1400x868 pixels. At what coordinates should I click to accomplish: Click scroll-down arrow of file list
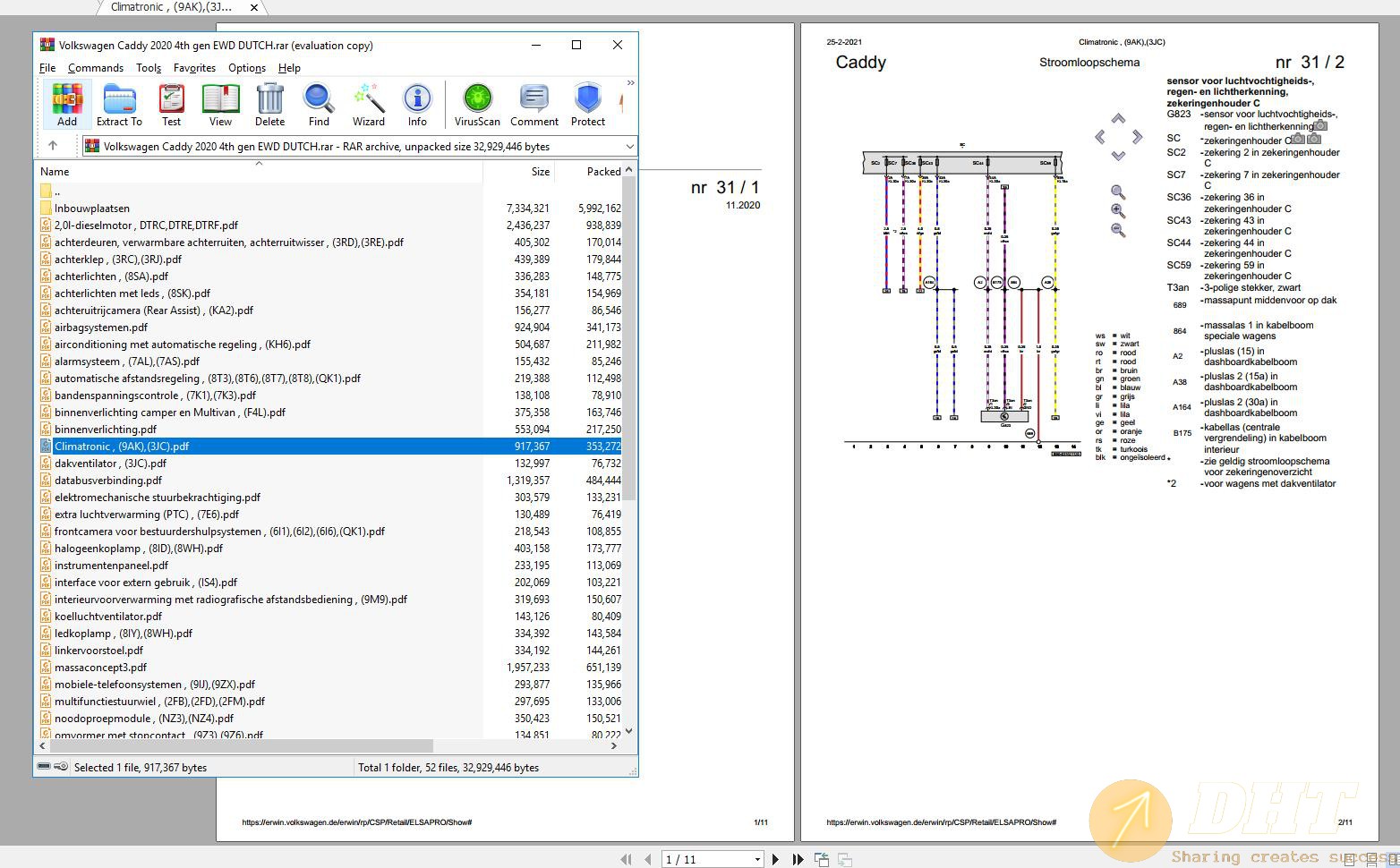pyautogui.click(x=629, y=731)
